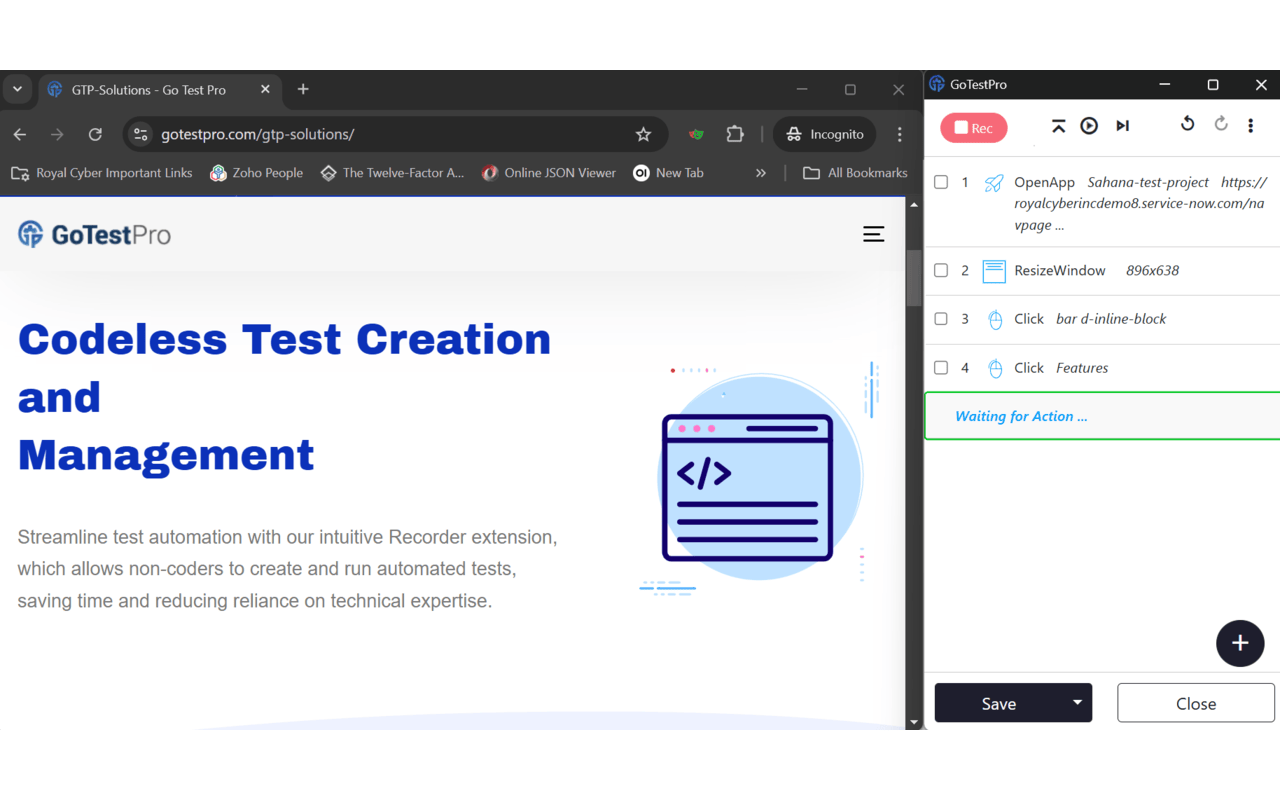This screenshot has width=1280, height=800.
Task: Click the 'step forward' icon in GoTestPro toolbar
Action: coord(1122,126)
